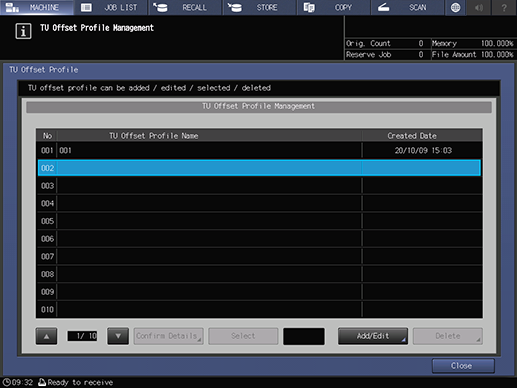Switch to the JOB LIST tab

click(x=111, y=7)
